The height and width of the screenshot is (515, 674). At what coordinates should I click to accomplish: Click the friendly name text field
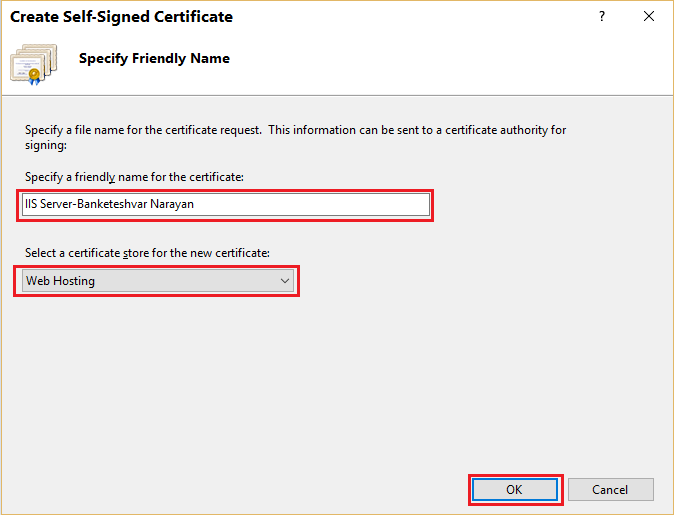point(300,204)
